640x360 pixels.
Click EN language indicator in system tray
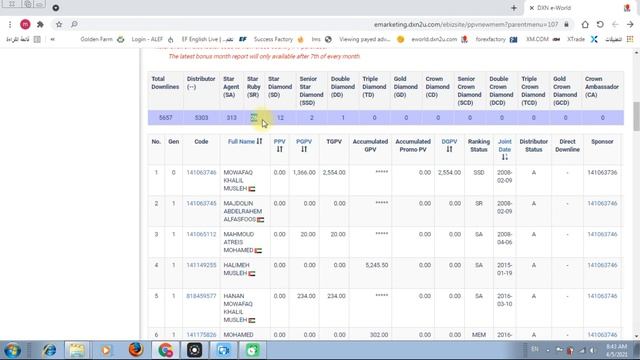(x=535, y=349)
